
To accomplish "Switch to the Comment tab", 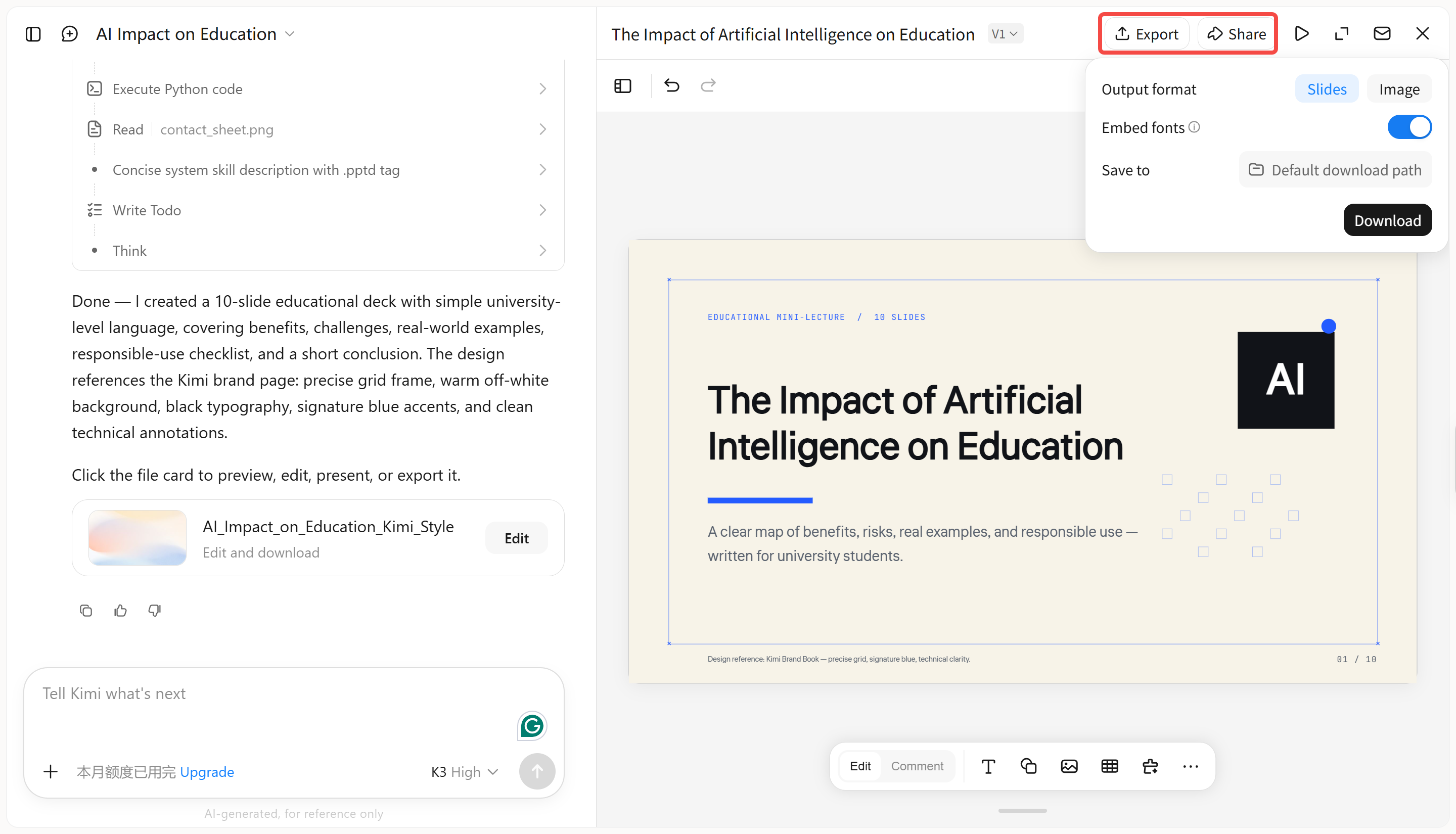I will (x=917, y=766).
